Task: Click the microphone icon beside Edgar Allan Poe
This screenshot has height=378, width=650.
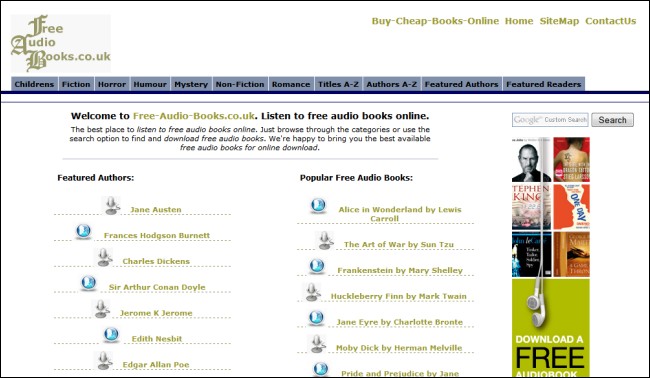Action: coord(103,361)
